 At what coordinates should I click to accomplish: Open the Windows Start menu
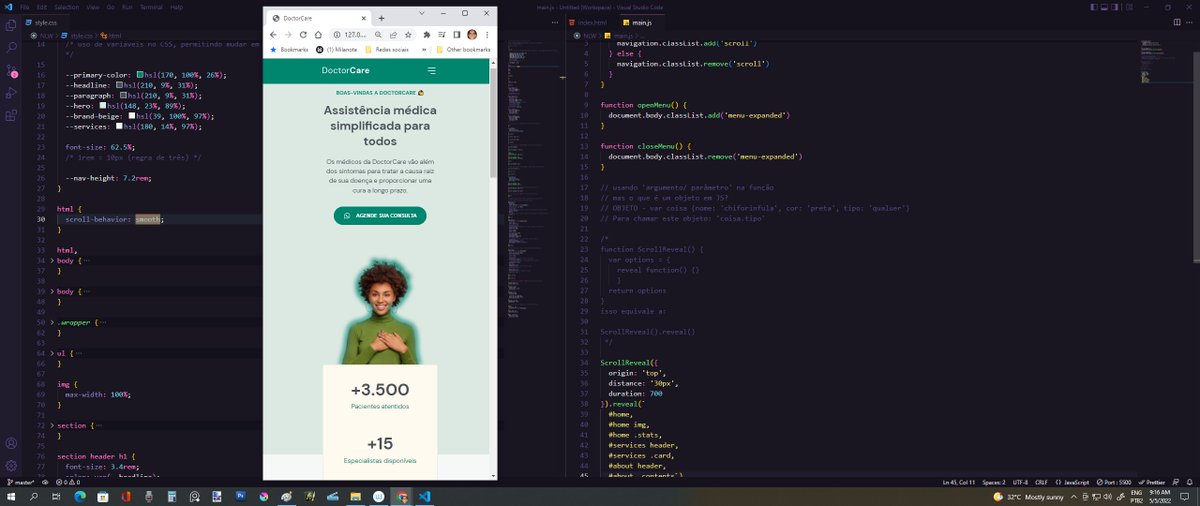(10, 496)
